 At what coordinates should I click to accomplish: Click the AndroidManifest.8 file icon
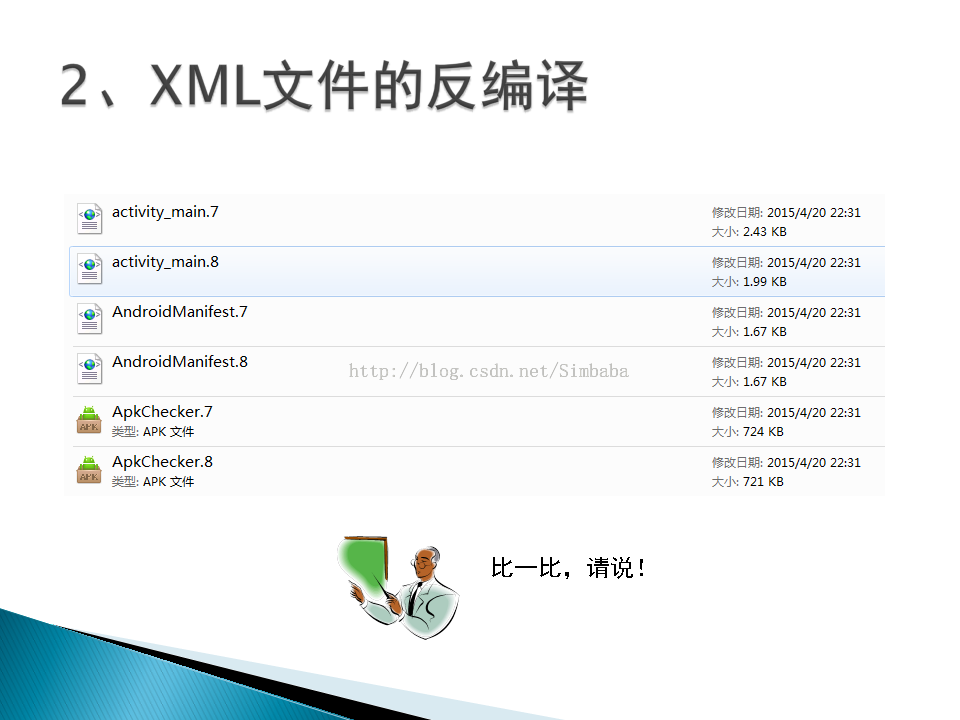[x=89, y=369]
